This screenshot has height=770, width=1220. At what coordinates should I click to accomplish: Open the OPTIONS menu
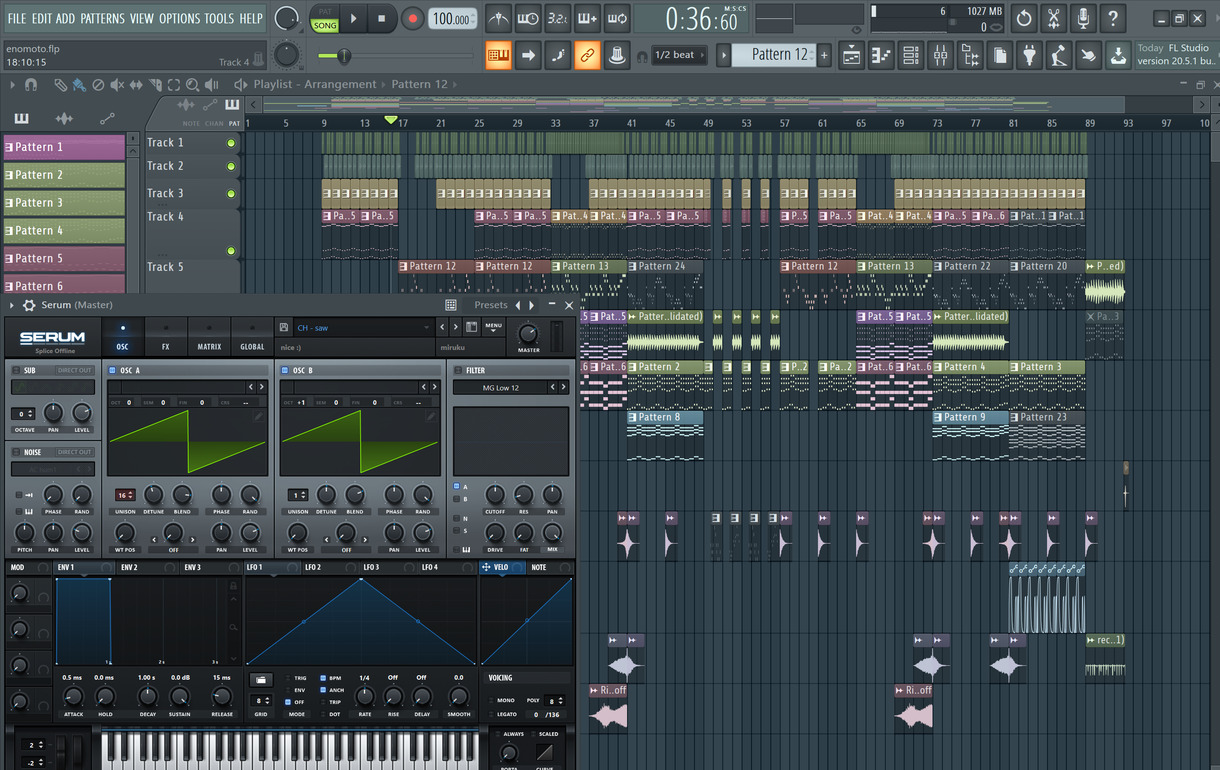point(180,18)
